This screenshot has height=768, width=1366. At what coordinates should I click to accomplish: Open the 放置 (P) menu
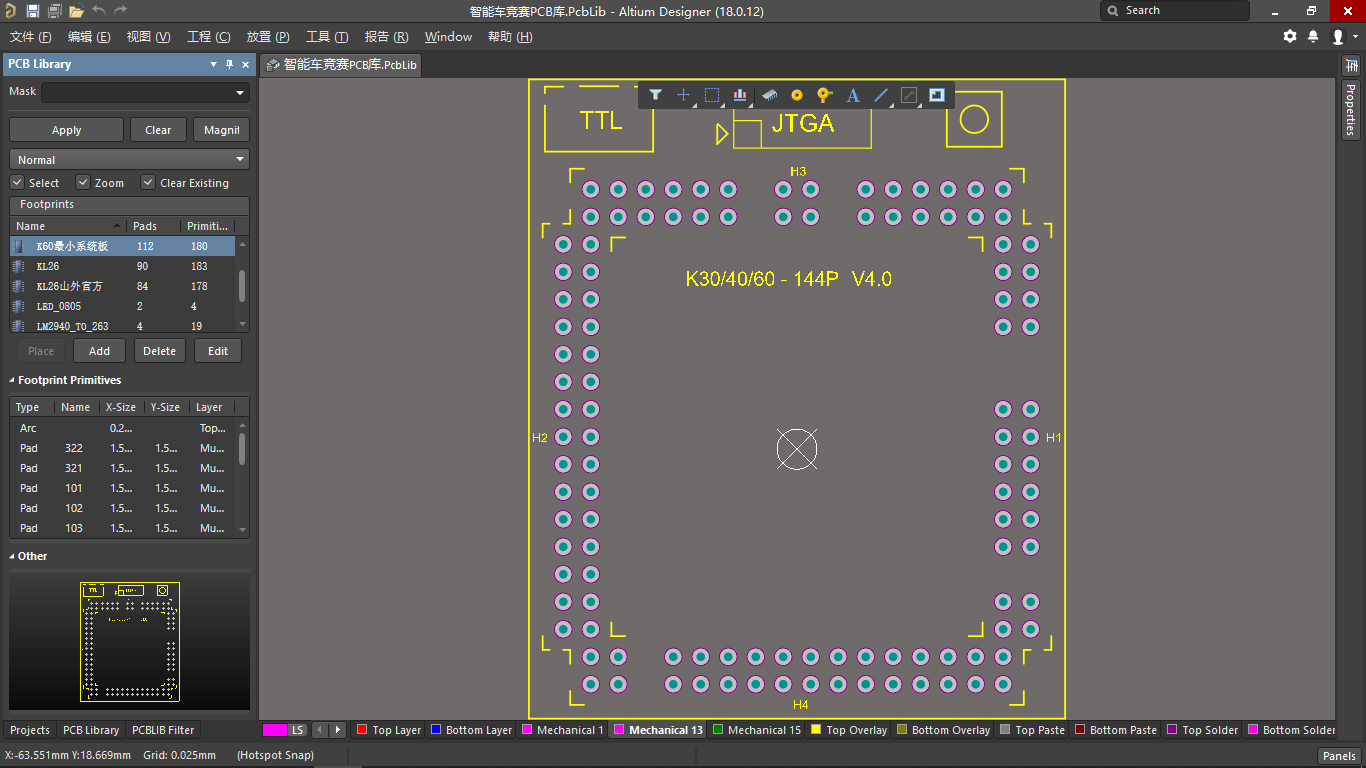[x=268, y=37]
